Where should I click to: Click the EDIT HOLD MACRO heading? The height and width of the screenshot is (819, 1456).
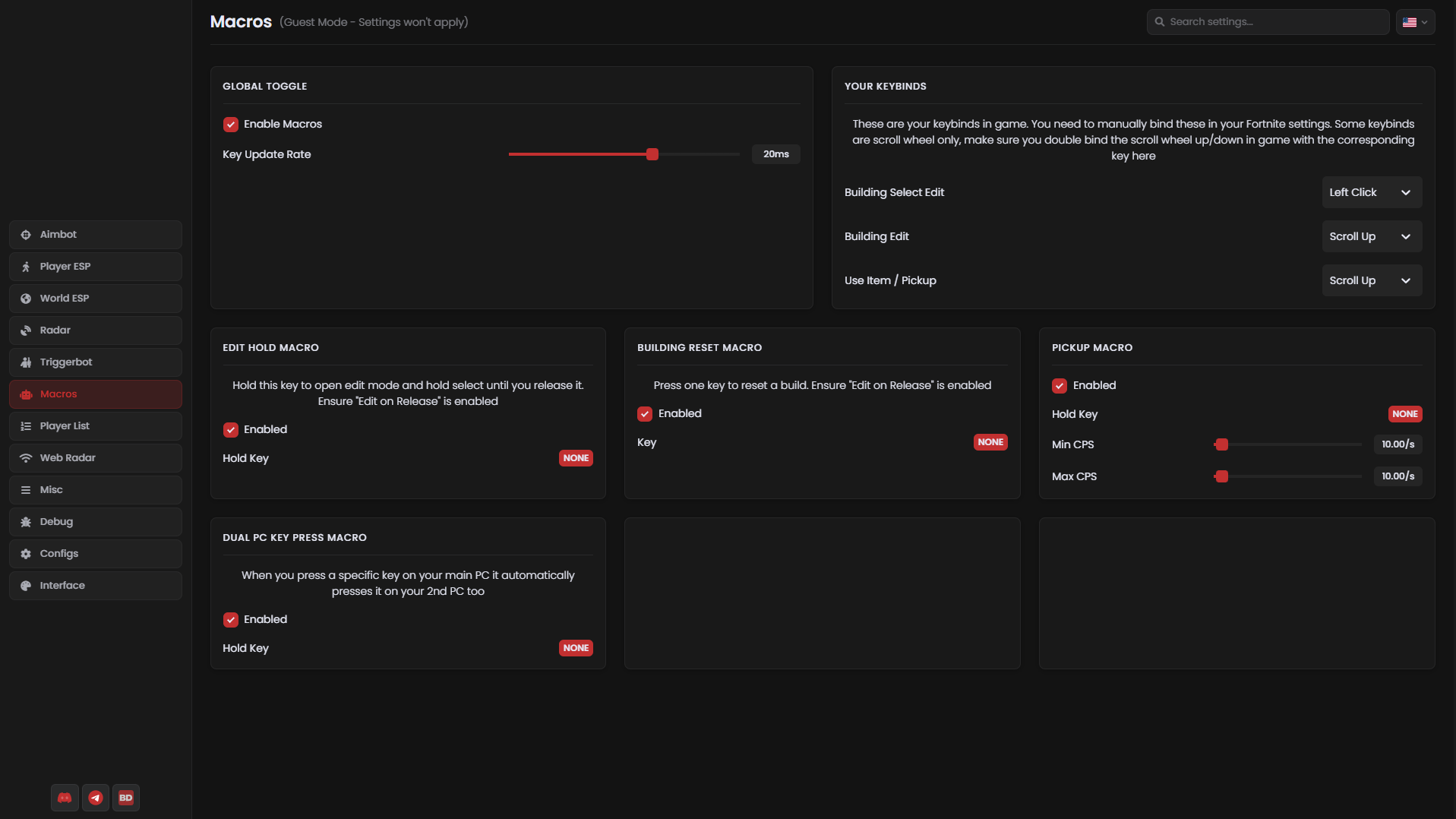tap(270, 348)
